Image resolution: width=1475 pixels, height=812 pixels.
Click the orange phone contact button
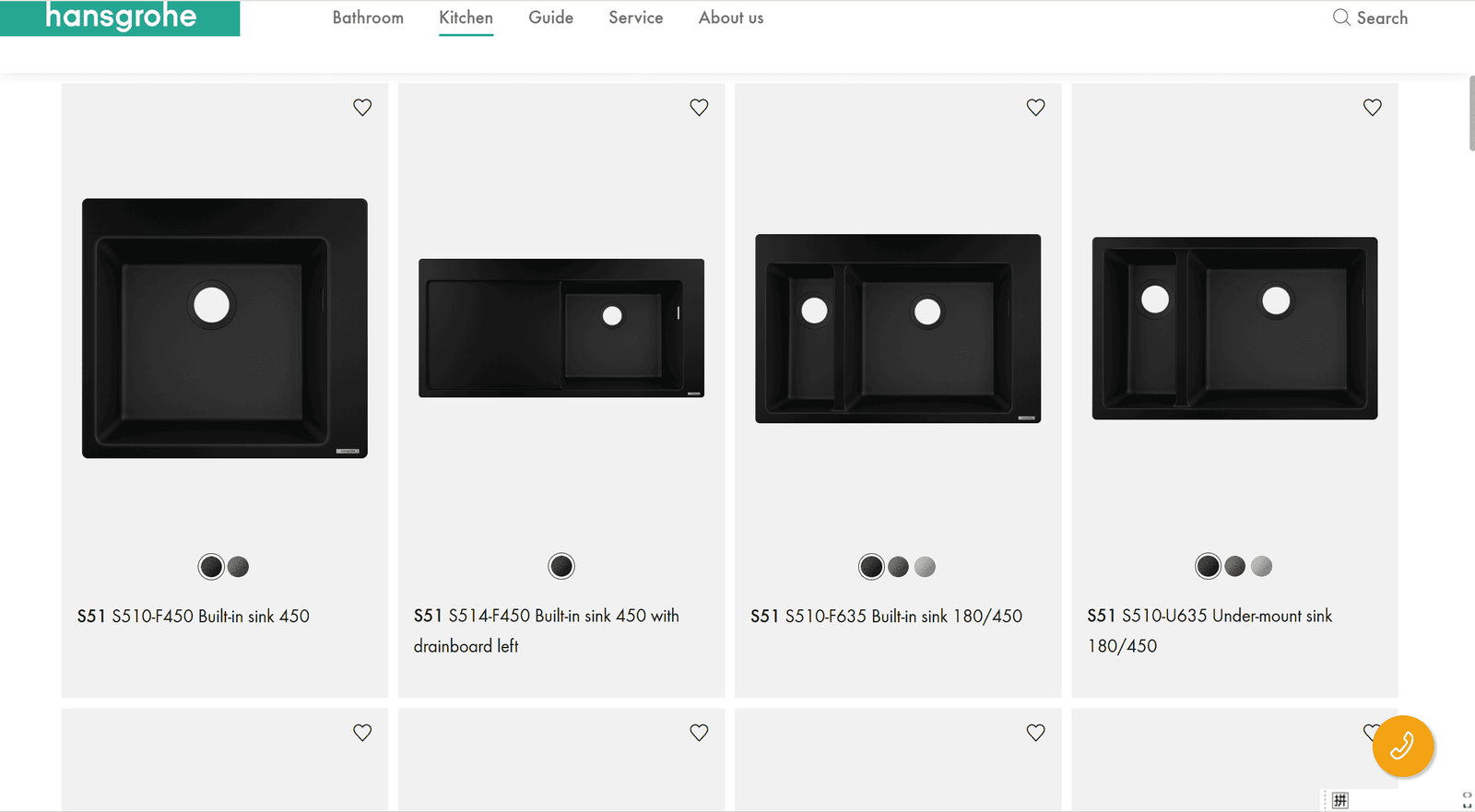tap(1402, 746)
